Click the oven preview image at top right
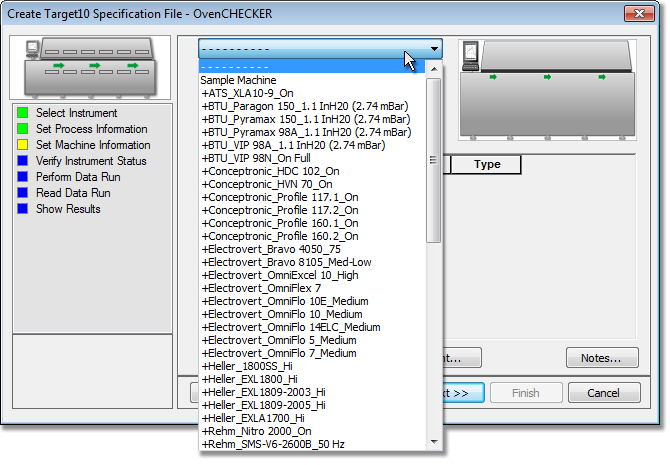670x465 pixels. pyautogui.click(x=547, y=90)
